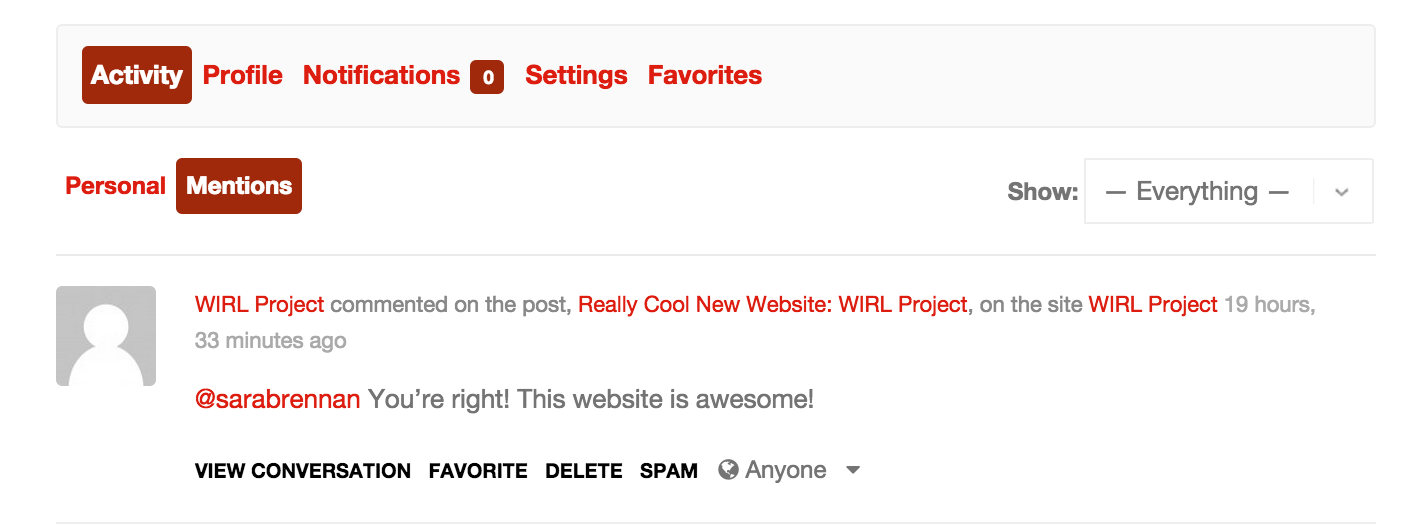Viewport: 1408px width, 532px height.
Task: Click the notifications count badge
Action: (487, 76)
